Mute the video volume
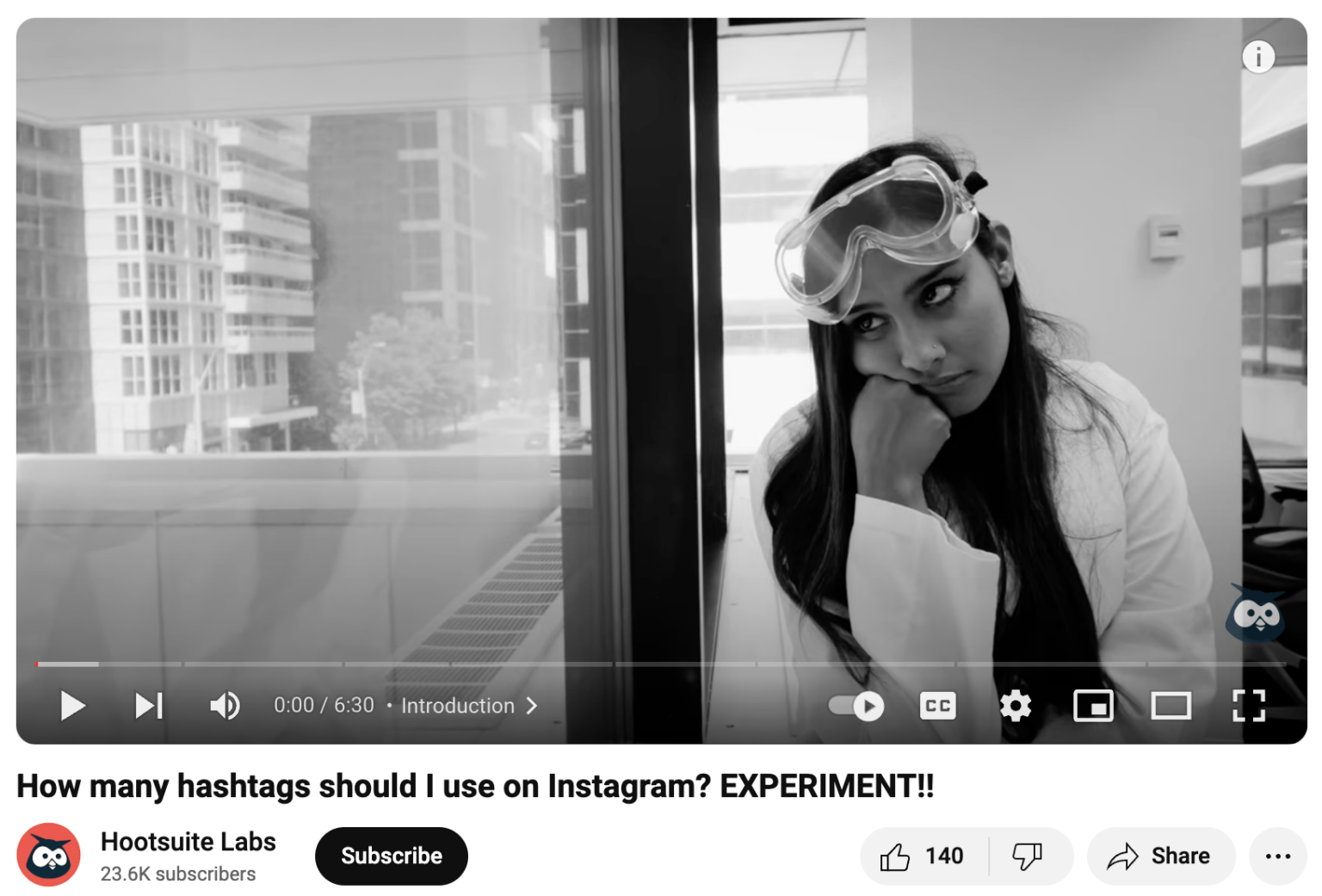 tap(225, 706)
